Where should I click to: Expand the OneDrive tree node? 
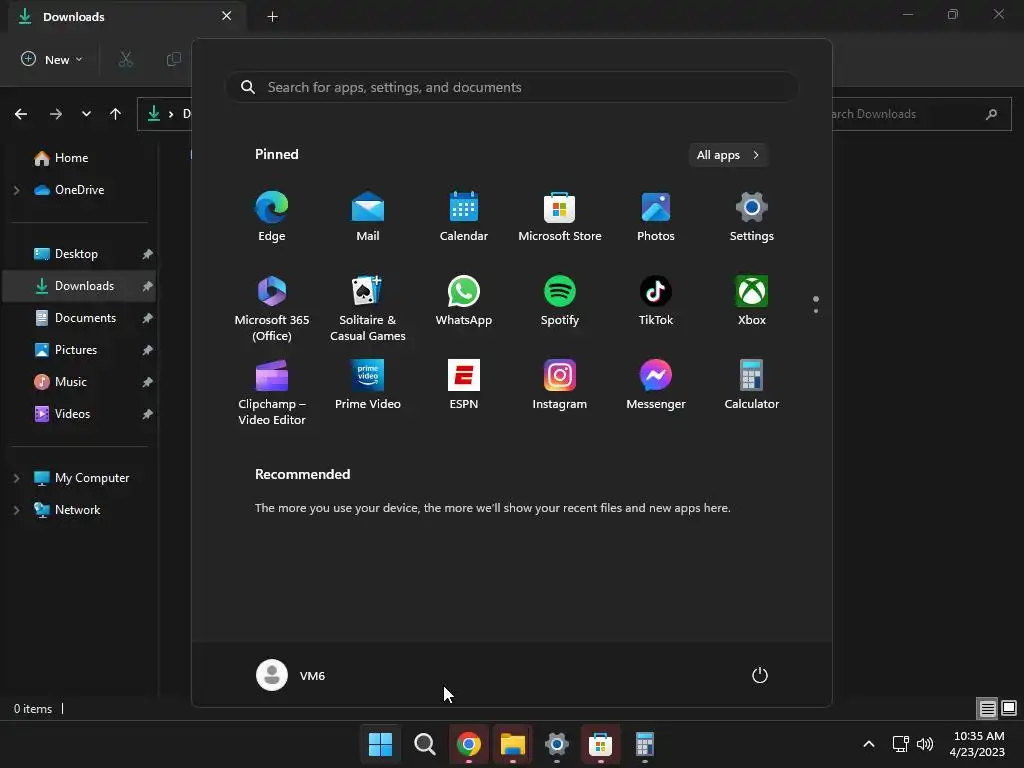coord(16,190)
